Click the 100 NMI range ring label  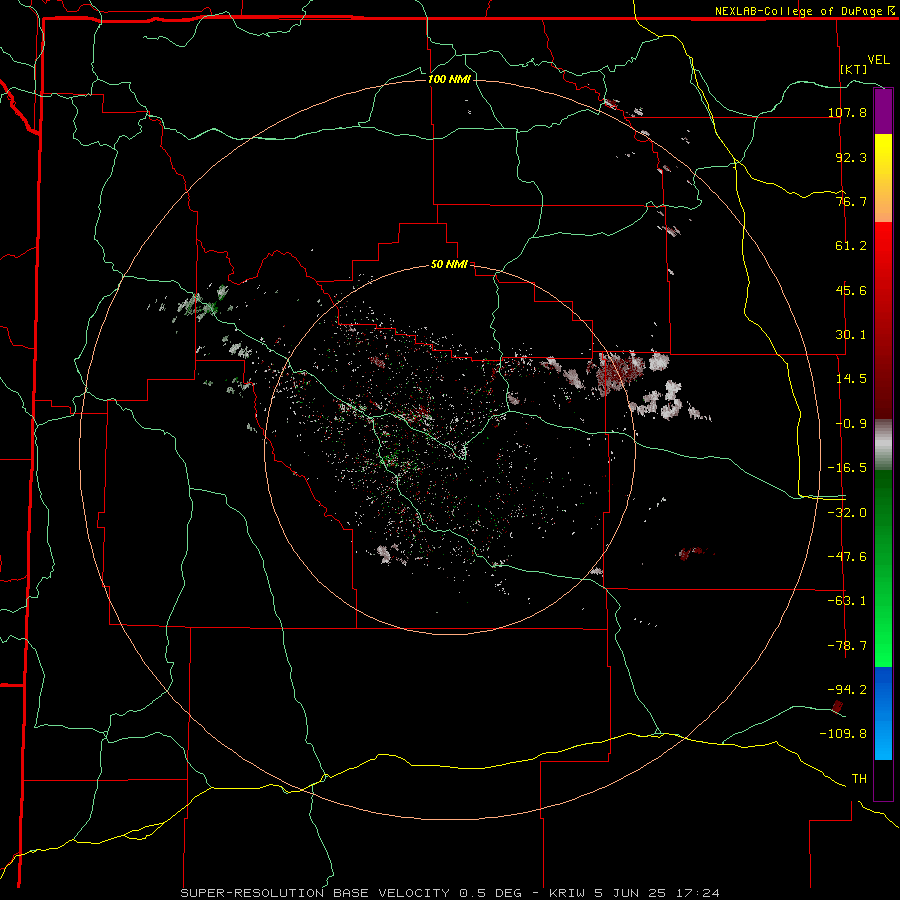pos(449,79)
